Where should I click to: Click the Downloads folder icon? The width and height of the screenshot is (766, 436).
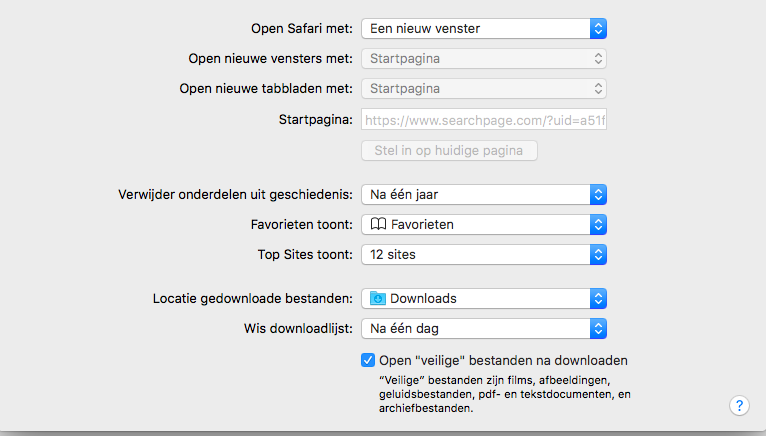[377, 298]
